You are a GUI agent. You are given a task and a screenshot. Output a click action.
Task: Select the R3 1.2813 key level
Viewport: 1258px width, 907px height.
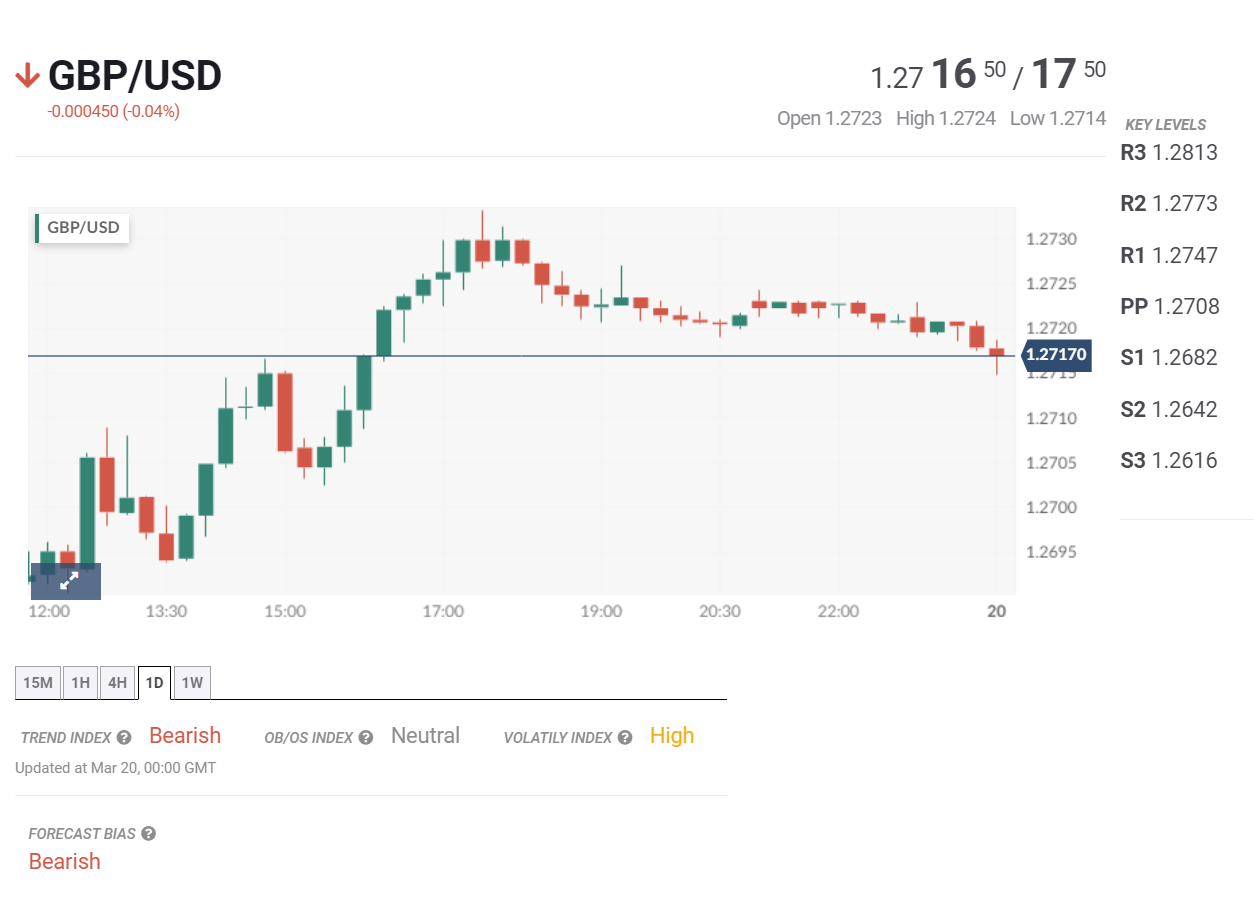point(1169,153)
